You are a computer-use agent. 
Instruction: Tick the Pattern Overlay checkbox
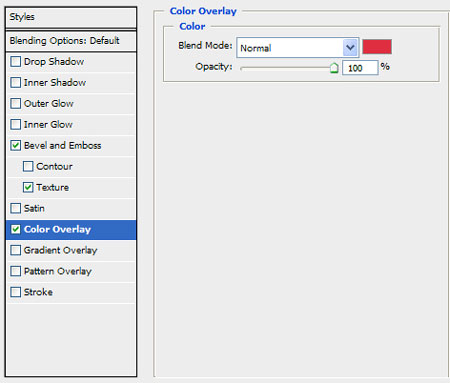[15, 271]
